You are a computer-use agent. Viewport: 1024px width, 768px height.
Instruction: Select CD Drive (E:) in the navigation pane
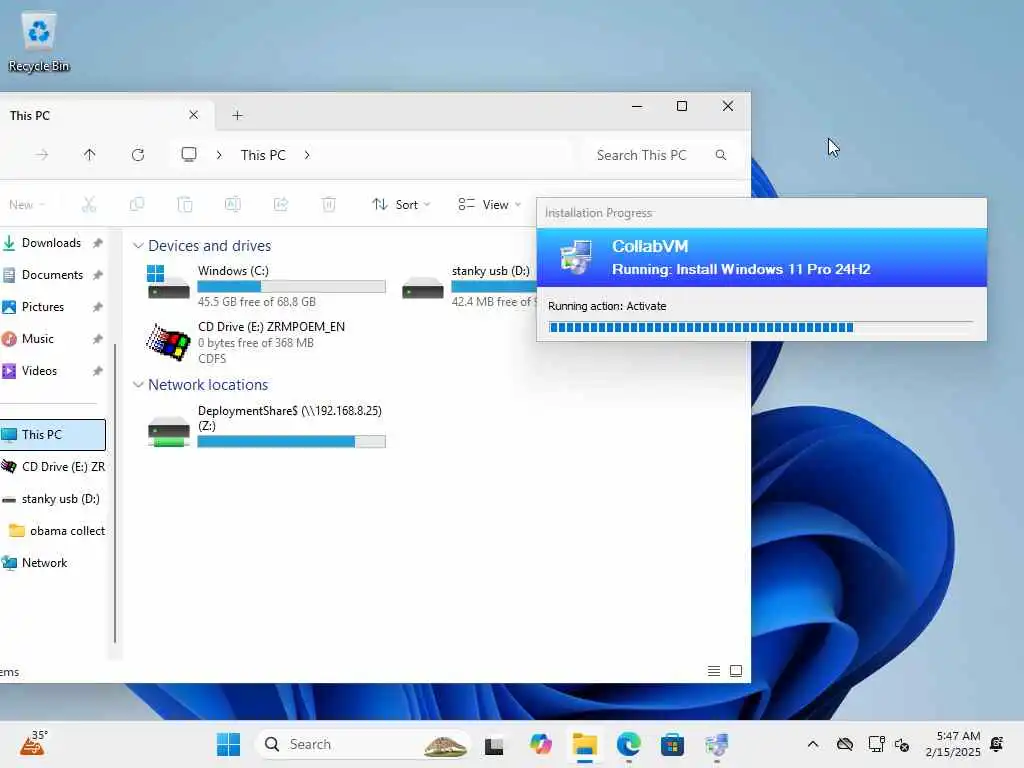52,467
